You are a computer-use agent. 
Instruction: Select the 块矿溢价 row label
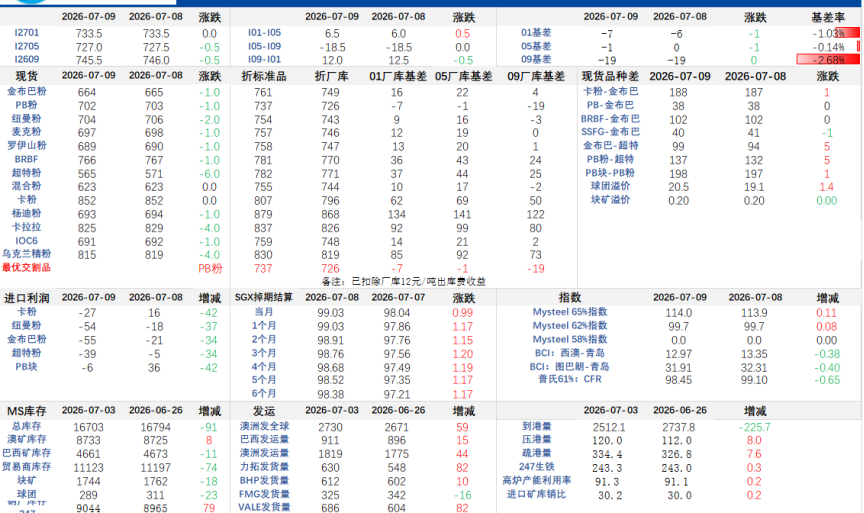[610, 199]
